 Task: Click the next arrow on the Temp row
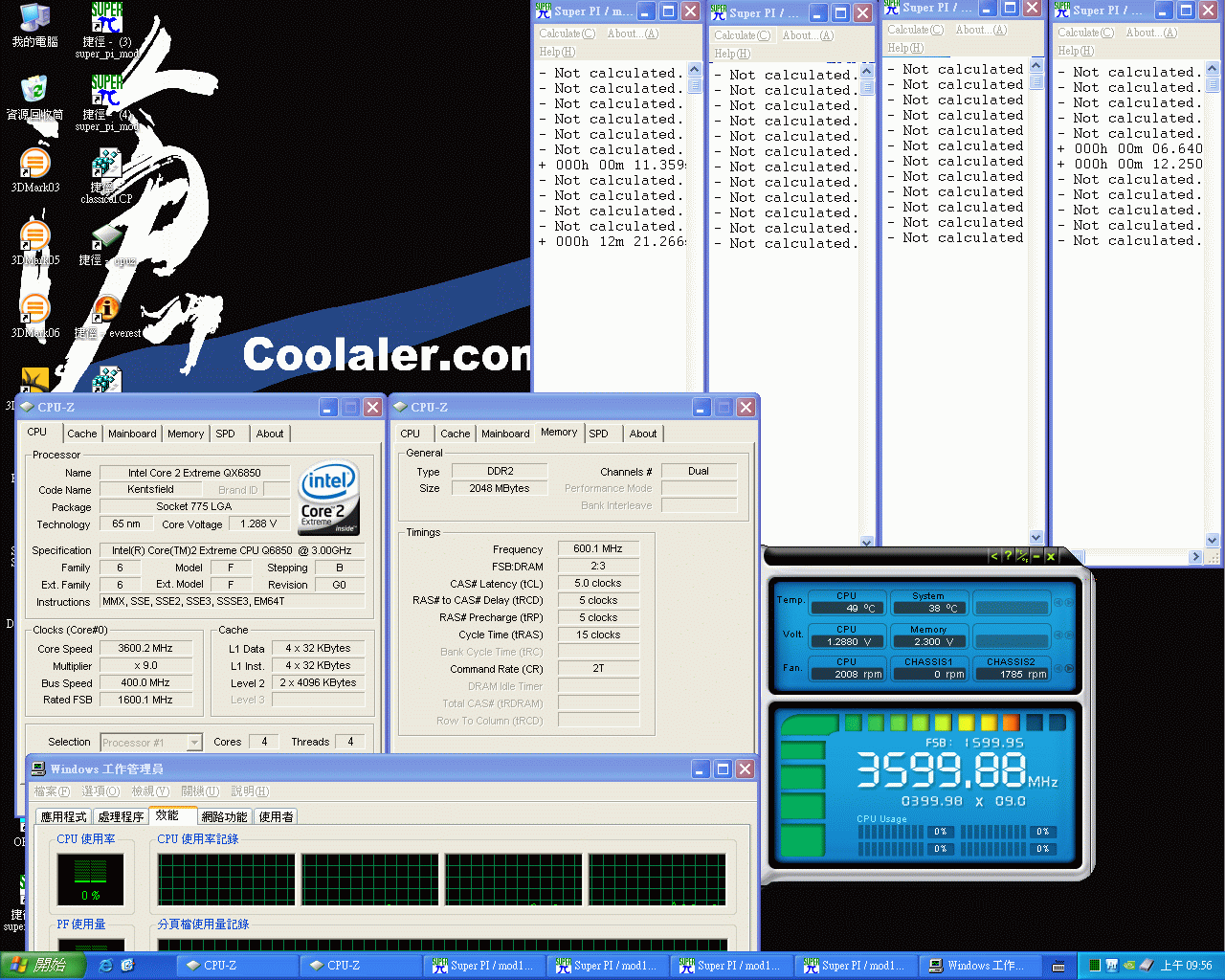[1069, 603]
